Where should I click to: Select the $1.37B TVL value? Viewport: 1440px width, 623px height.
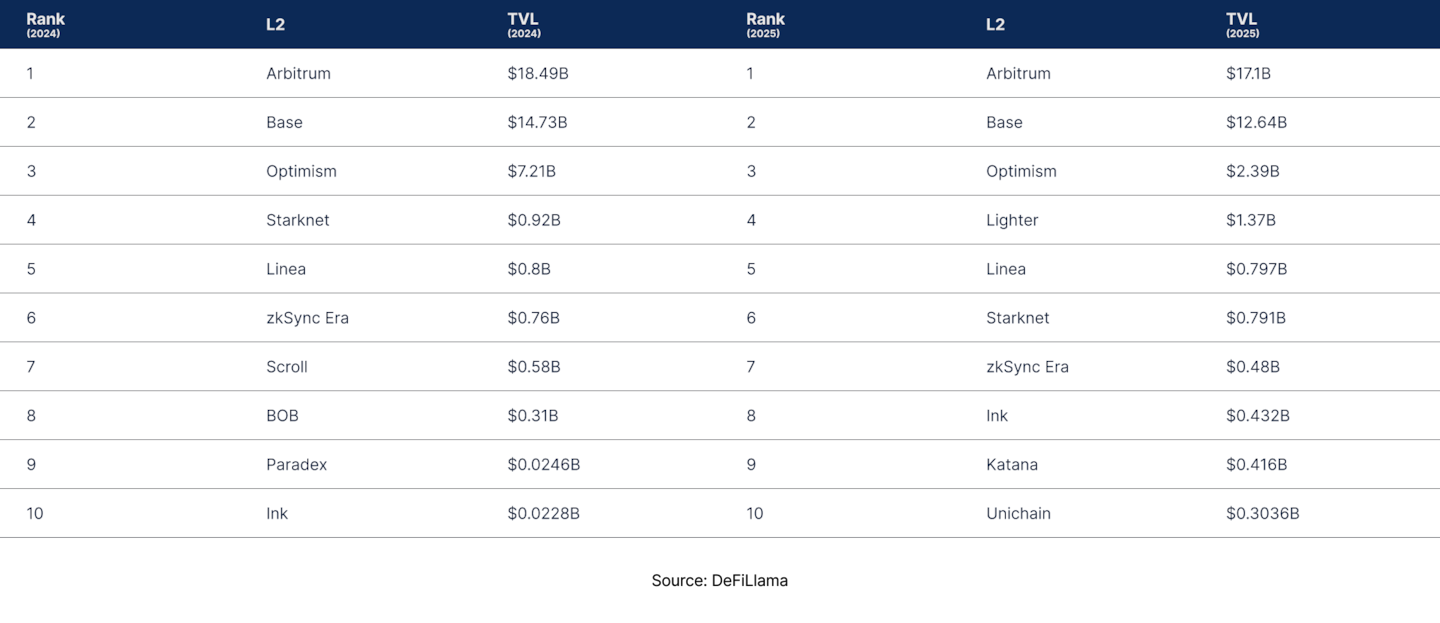coord(1251,220)
